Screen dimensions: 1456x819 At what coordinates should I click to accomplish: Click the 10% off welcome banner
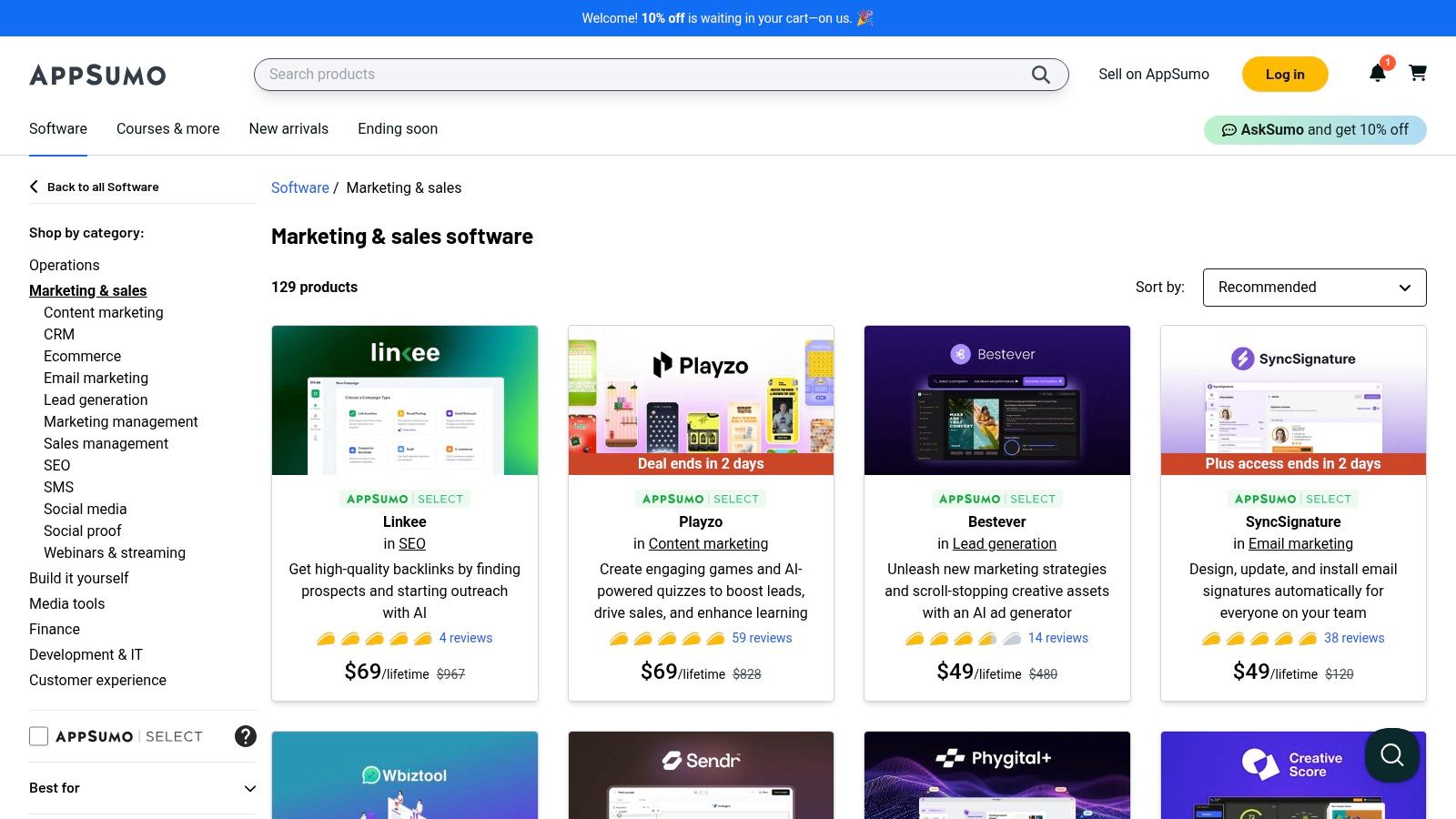coord(728,18)
